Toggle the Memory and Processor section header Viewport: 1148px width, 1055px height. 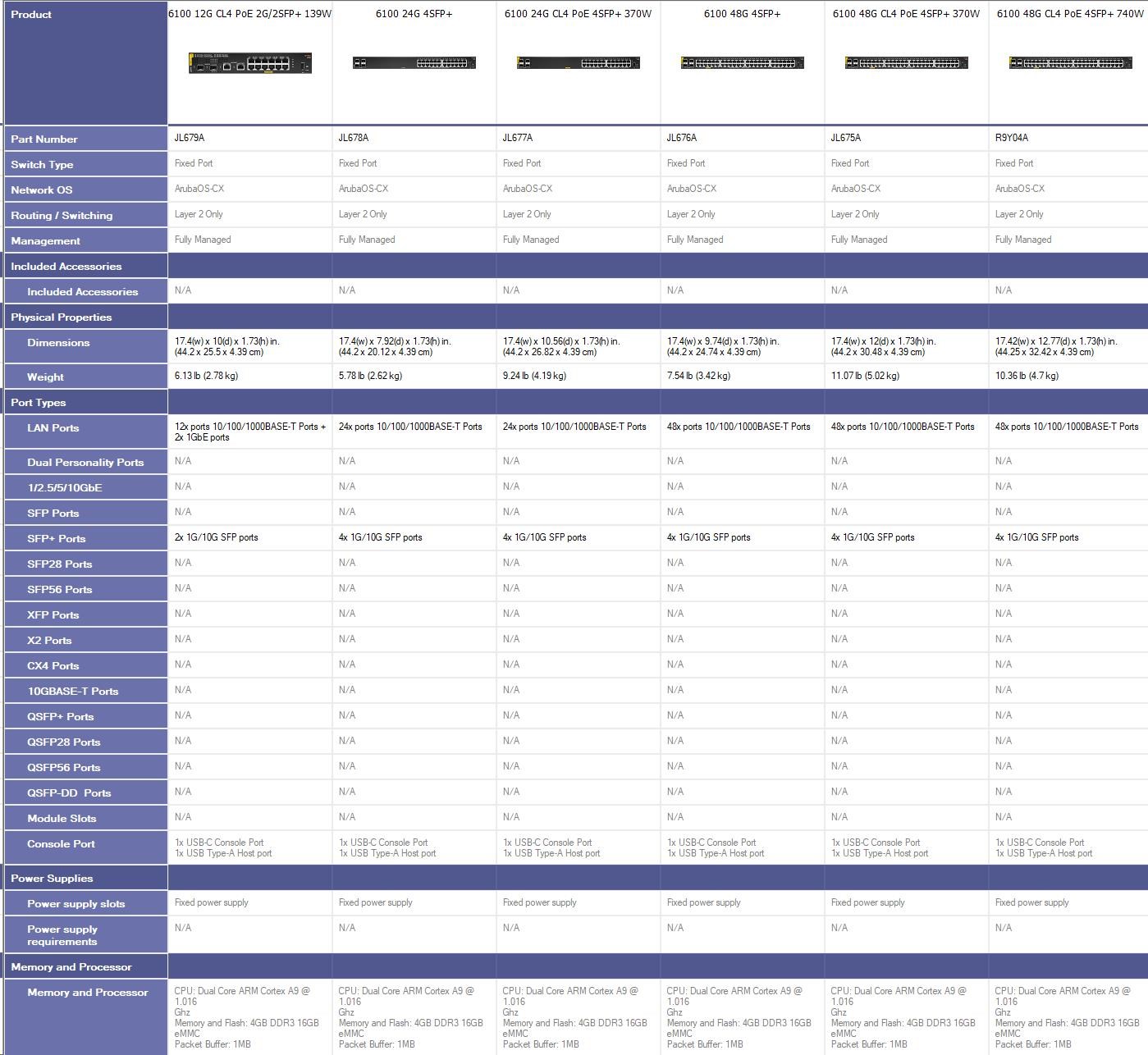click(71, 967)
